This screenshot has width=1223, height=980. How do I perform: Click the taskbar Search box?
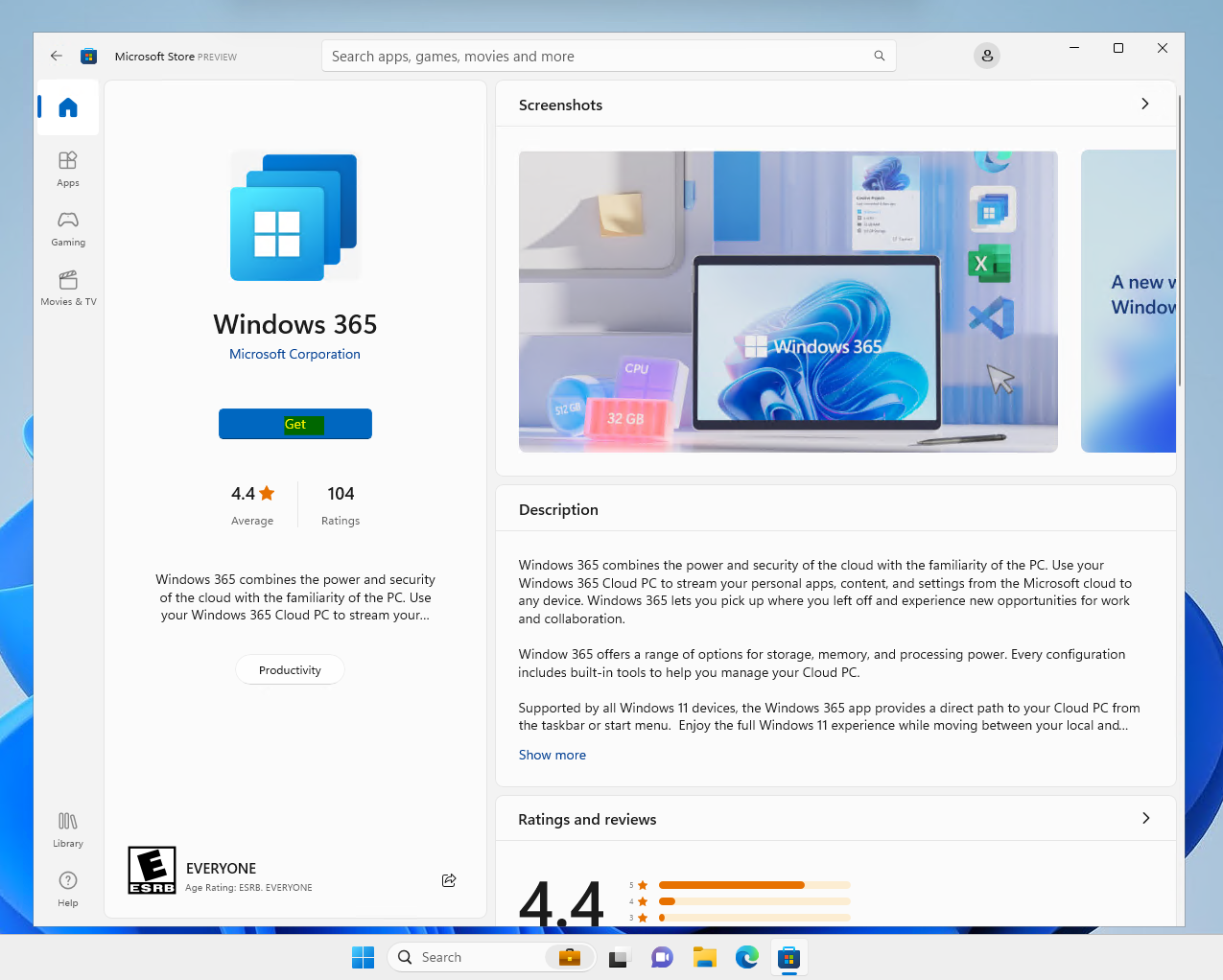(x=491, y=957)
